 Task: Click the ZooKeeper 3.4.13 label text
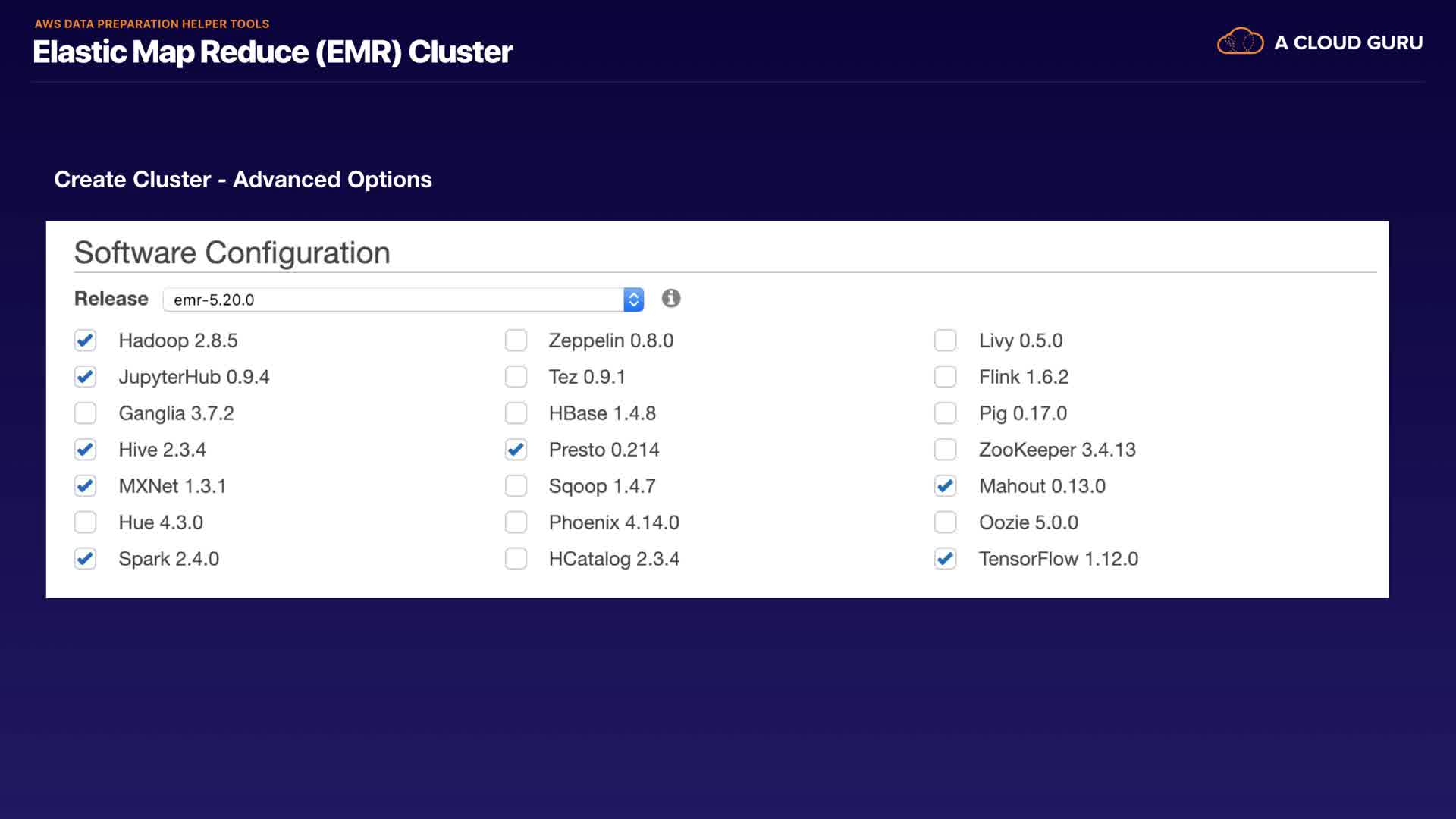[1057, 450]
